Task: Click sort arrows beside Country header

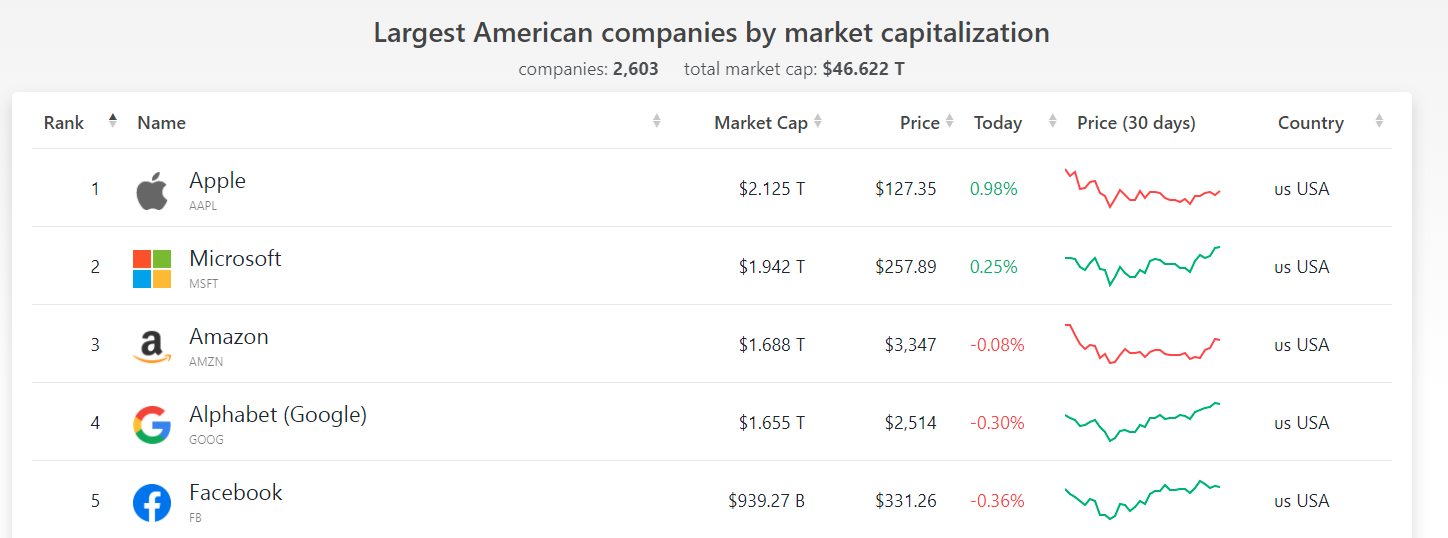Action: coord(1379,122)
